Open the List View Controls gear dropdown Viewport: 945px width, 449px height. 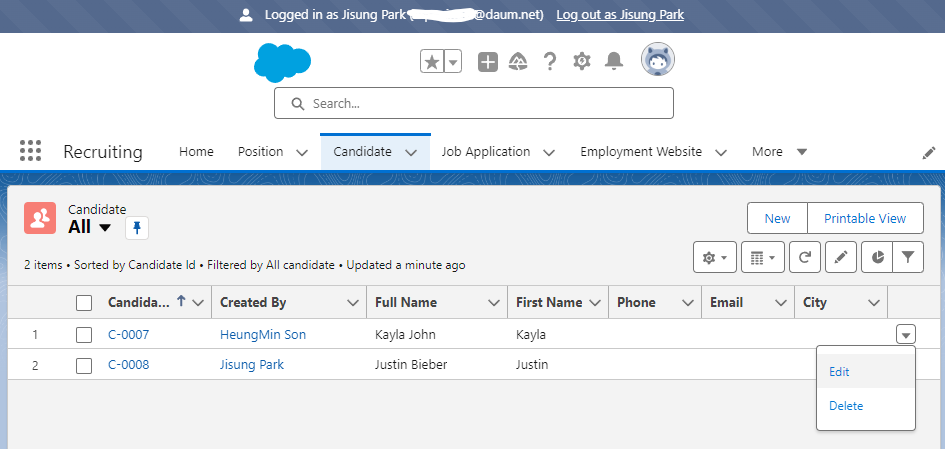coord(715,257)
